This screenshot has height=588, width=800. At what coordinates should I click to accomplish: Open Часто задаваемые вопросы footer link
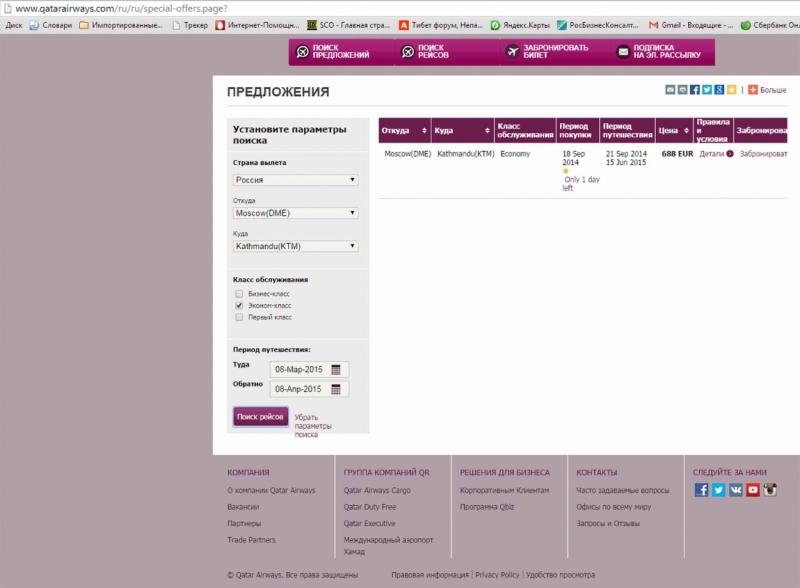(622, 491)
